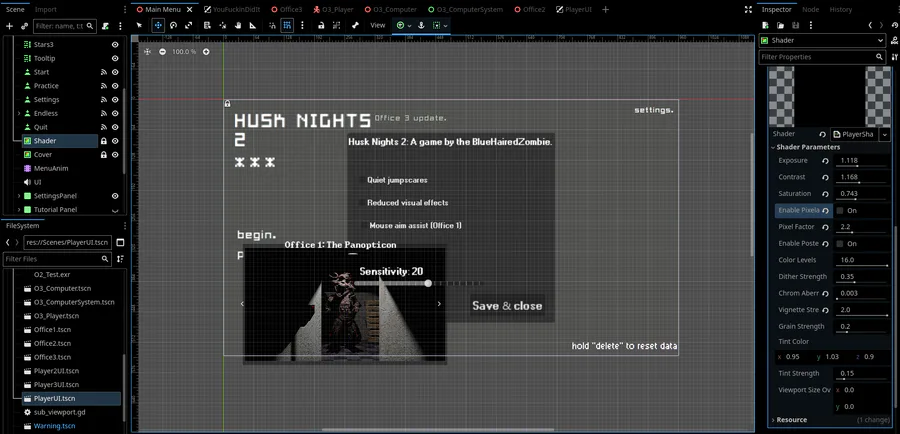The height and width of the screenshot is (434, 900).
Task: Load an existing resource in Inspector
Action: point(780,25)
